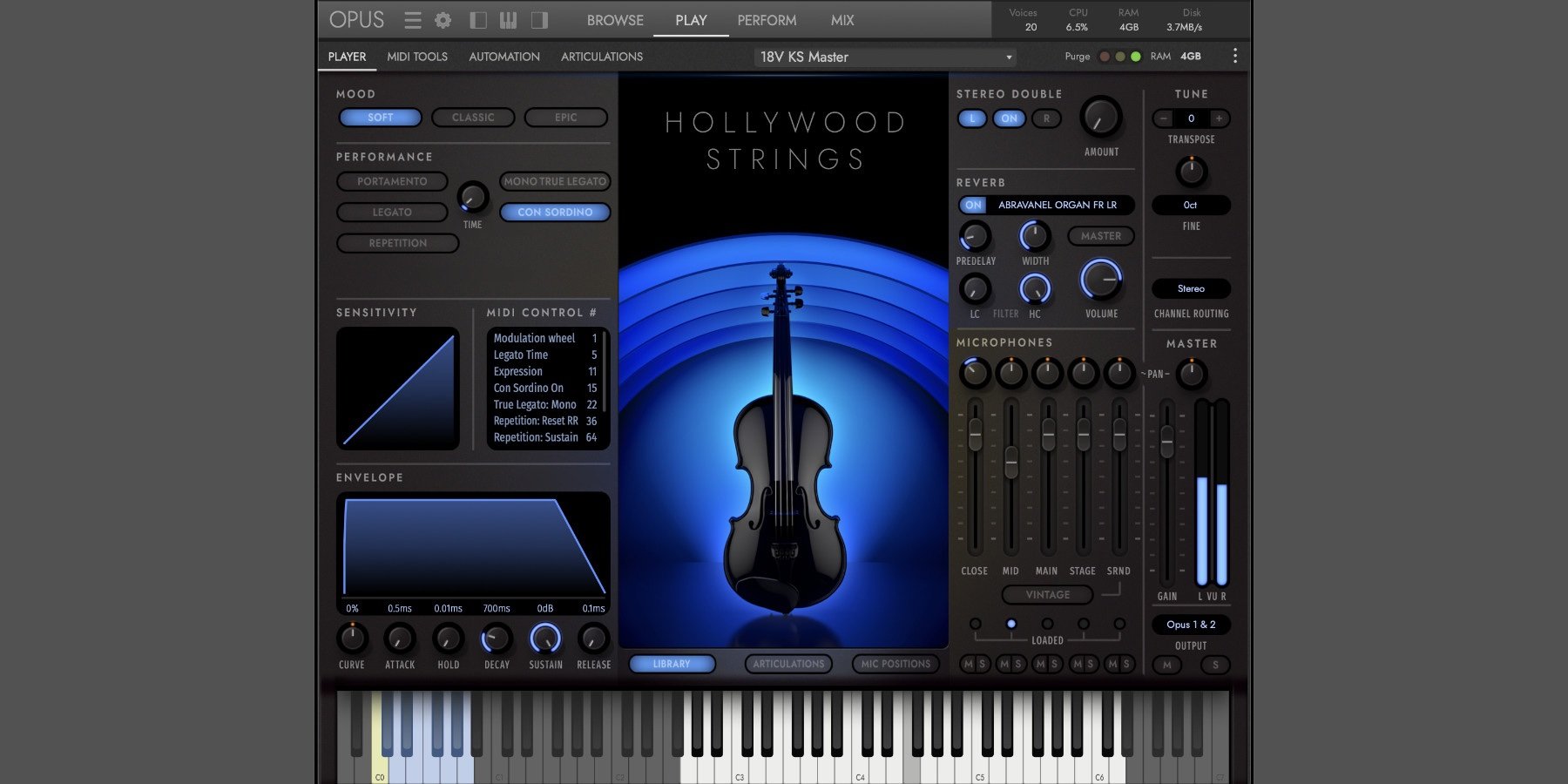Image resolution: width=1568 pixels, height=784 pixels.
Task: Toggle the Reverb ON switch
Action: 973,206
